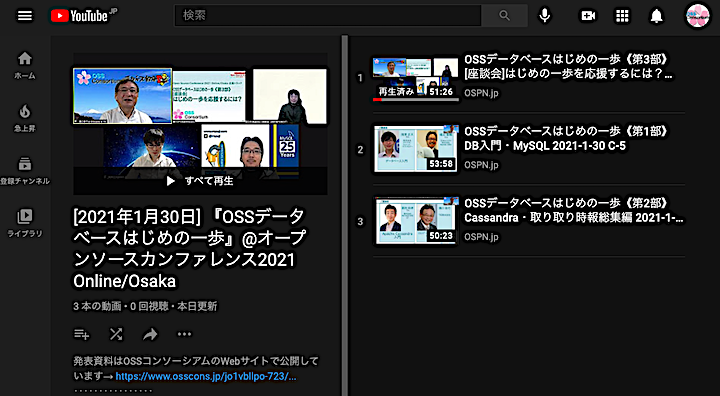Click the red watched progress bar on video 1
This screenshot has width=720, height=396.
coord(377,100)
